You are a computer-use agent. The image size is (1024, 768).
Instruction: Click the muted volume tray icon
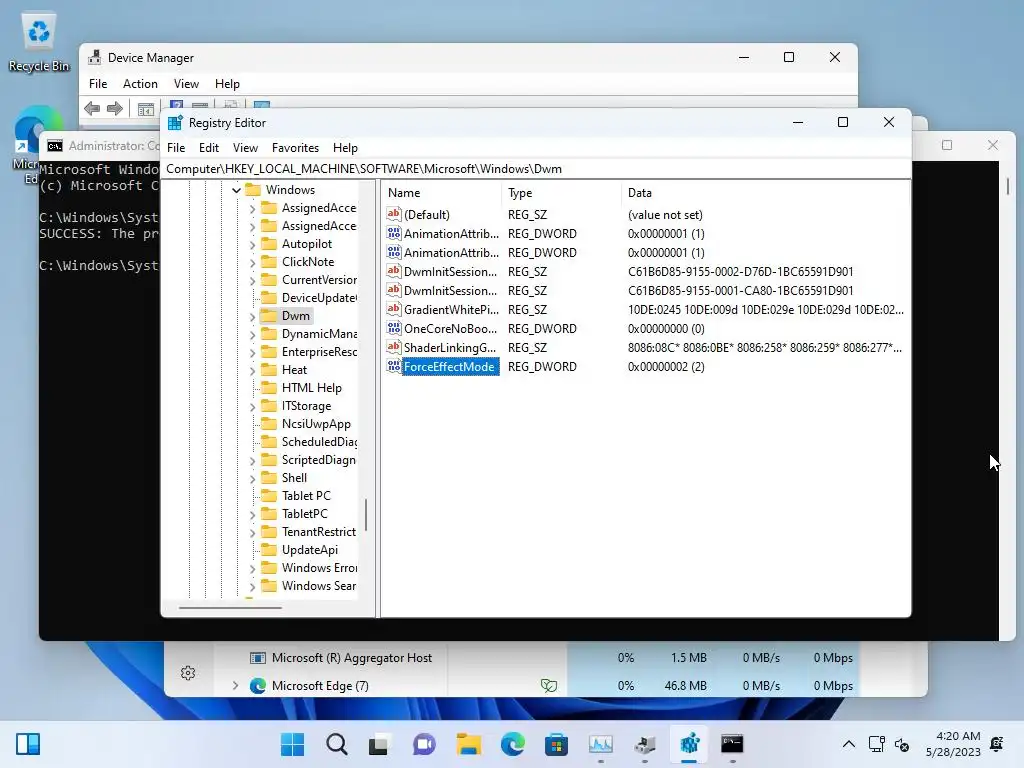pyautogui.click(x=902, y=744)
